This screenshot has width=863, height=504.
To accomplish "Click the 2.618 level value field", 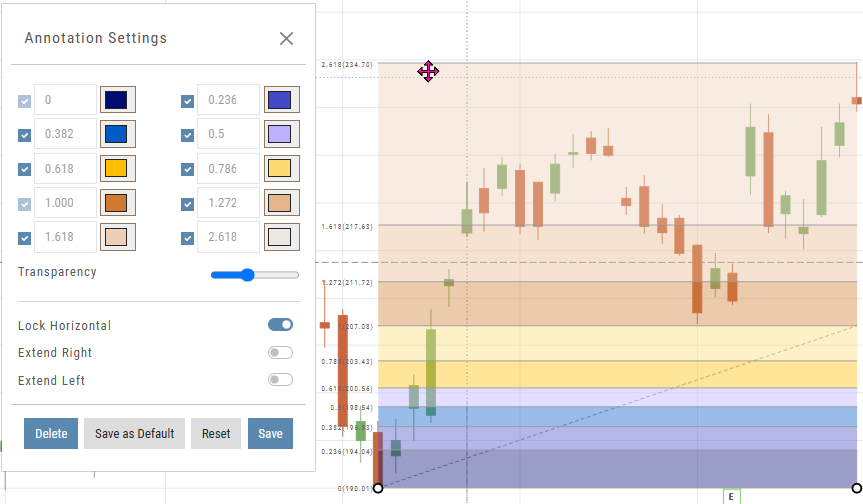I will coord(228,237).
